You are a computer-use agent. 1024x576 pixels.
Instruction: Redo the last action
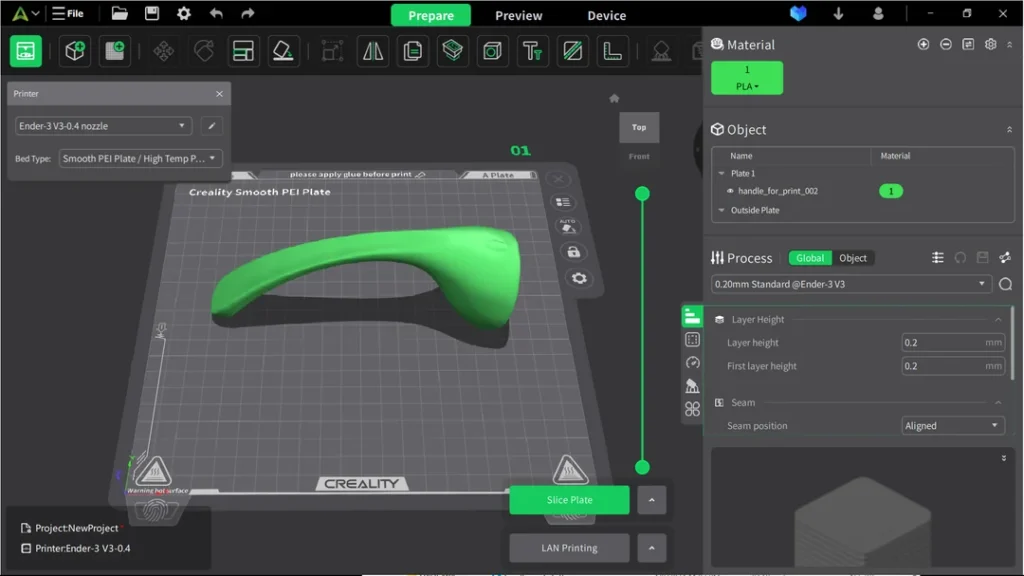(248, 13)
